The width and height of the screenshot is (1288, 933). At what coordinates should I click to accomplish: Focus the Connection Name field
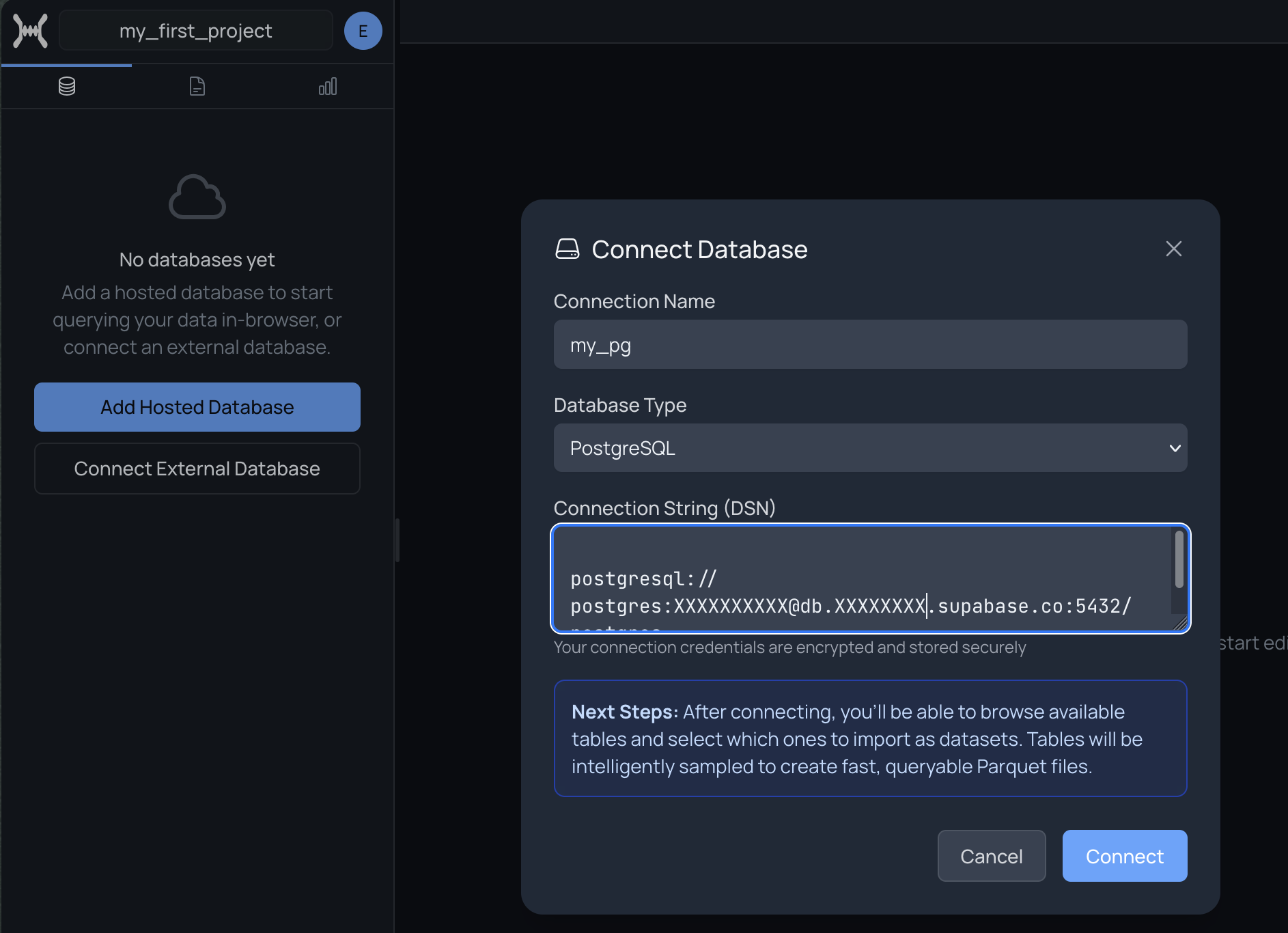click(x=870, y=345)
